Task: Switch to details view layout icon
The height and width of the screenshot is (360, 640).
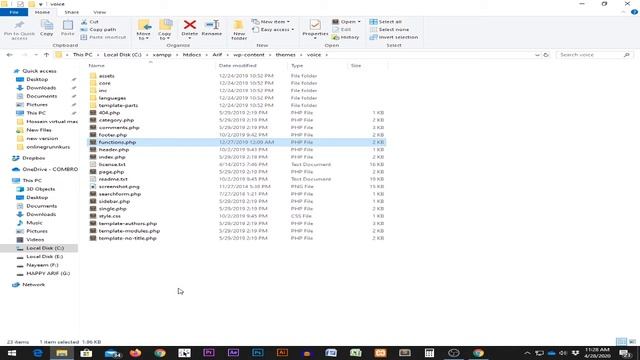Action: click(x=621, y=342)
